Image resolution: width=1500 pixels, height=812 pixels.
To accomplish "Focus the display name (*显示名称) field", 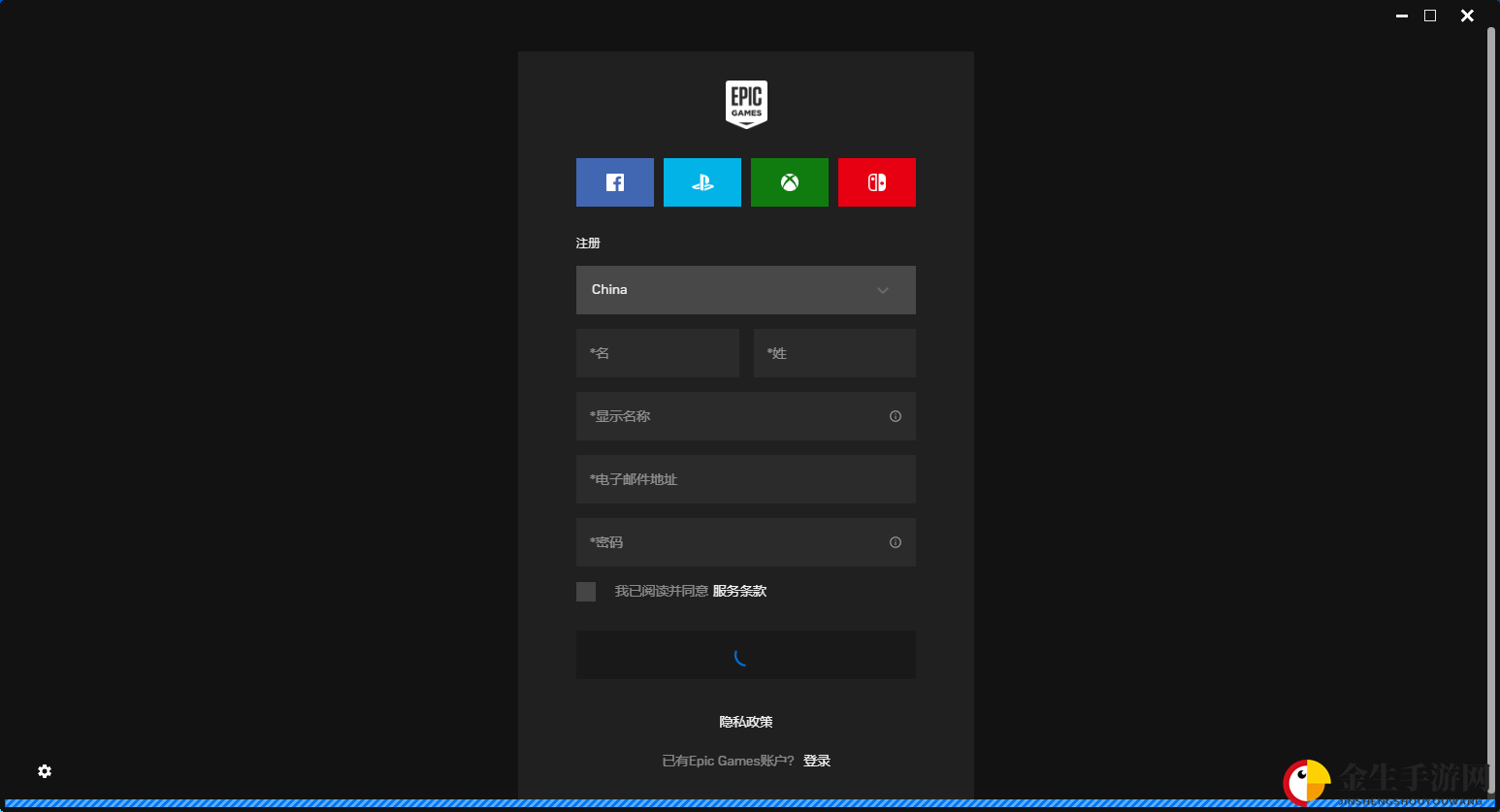I will pos(746,416).
